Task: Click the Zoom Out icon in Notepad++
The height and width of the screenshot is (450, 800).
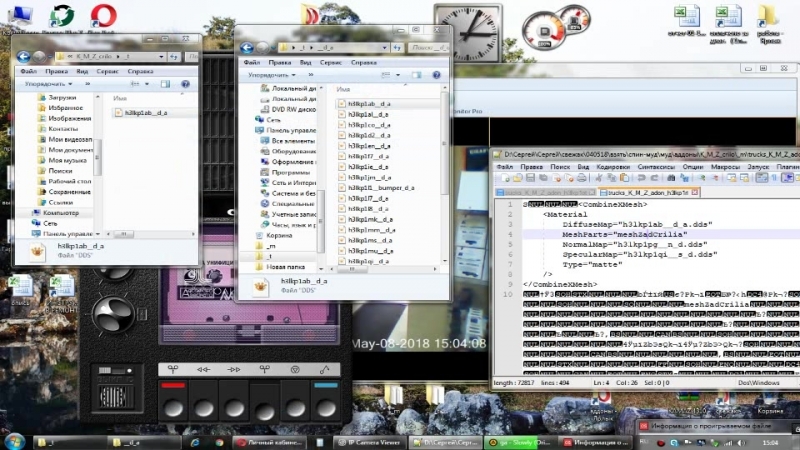Action: pyautogui.click(x=714, y=178)
